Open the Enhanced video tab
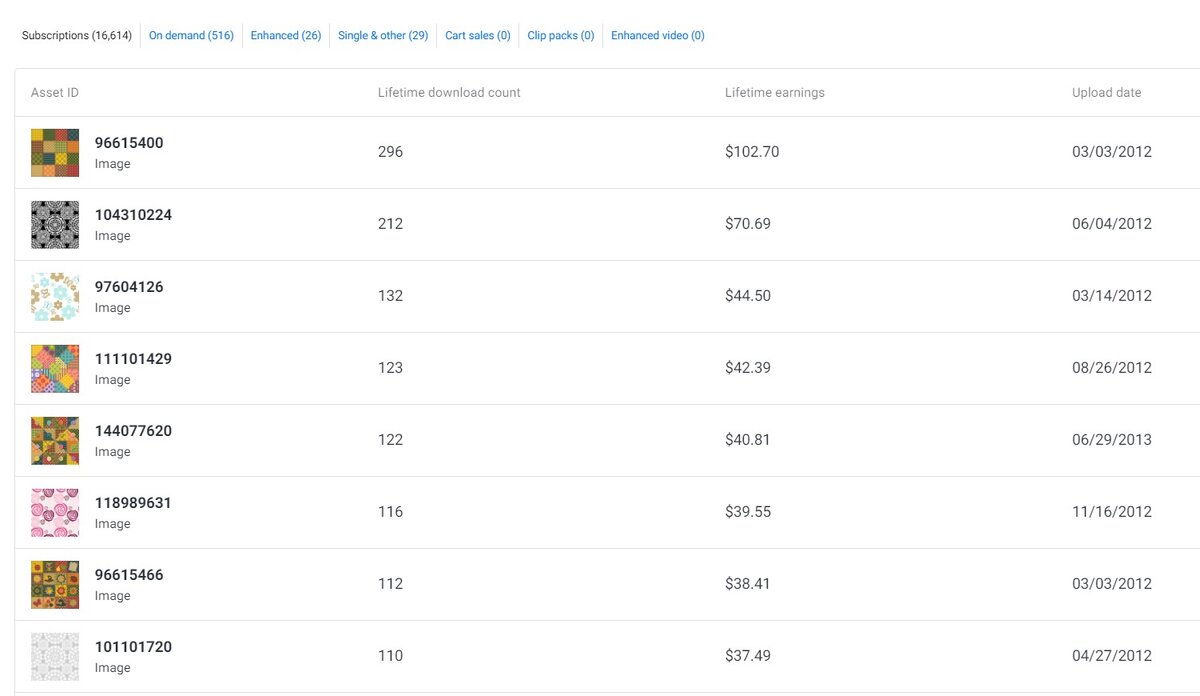This screenshot has width=1200, height=696. point(658,36)
